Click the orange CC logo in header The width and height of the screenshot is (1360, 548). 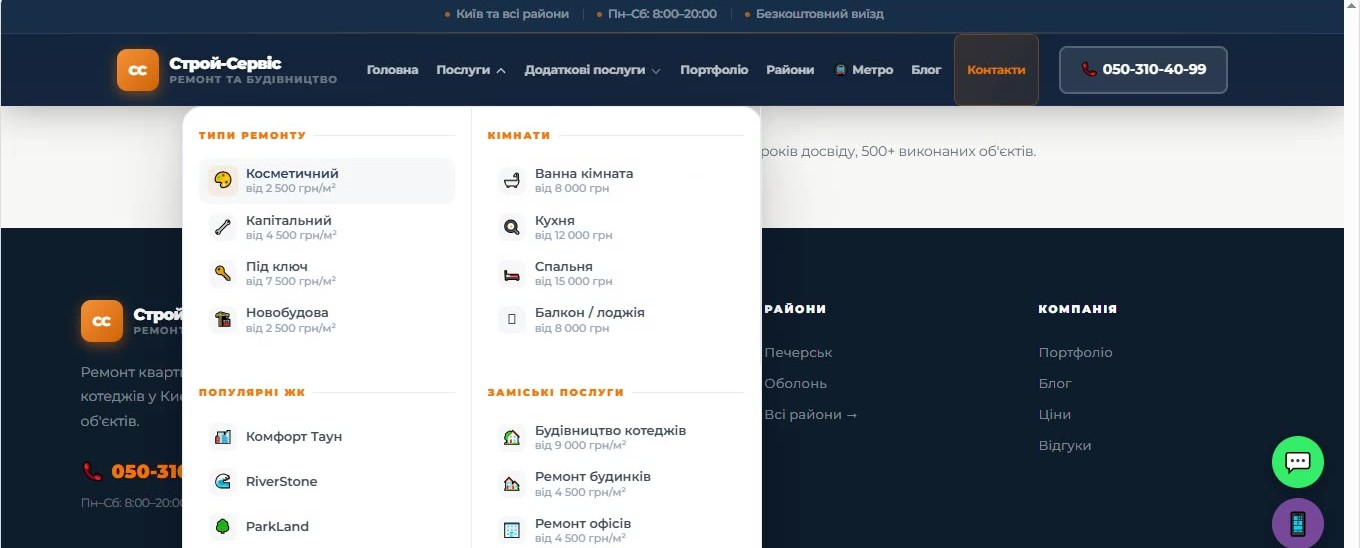click(x=138, y=70)
